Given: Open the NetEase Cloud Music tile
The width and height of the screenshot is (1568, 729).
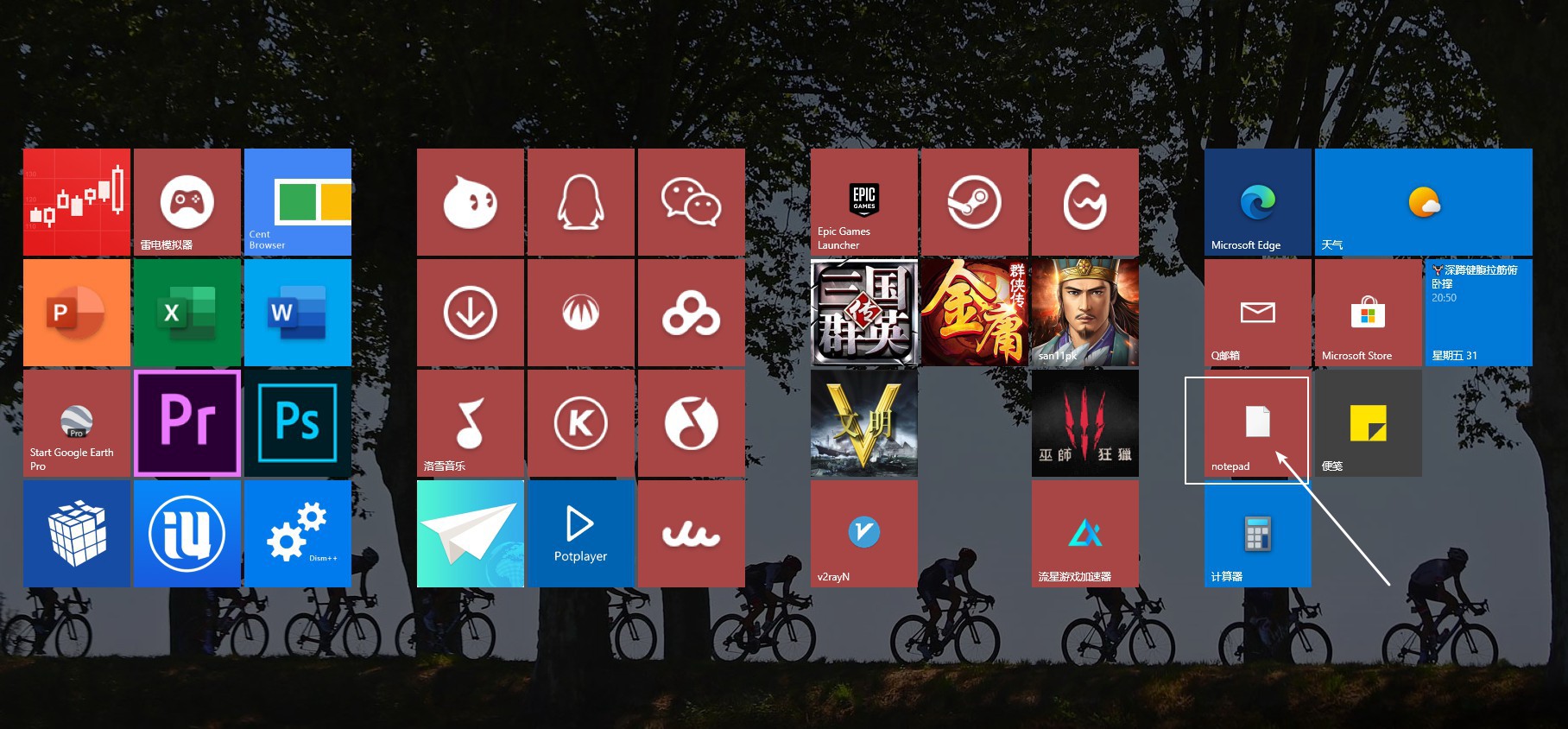Looking at the screenshot, I should click(692, 423).
